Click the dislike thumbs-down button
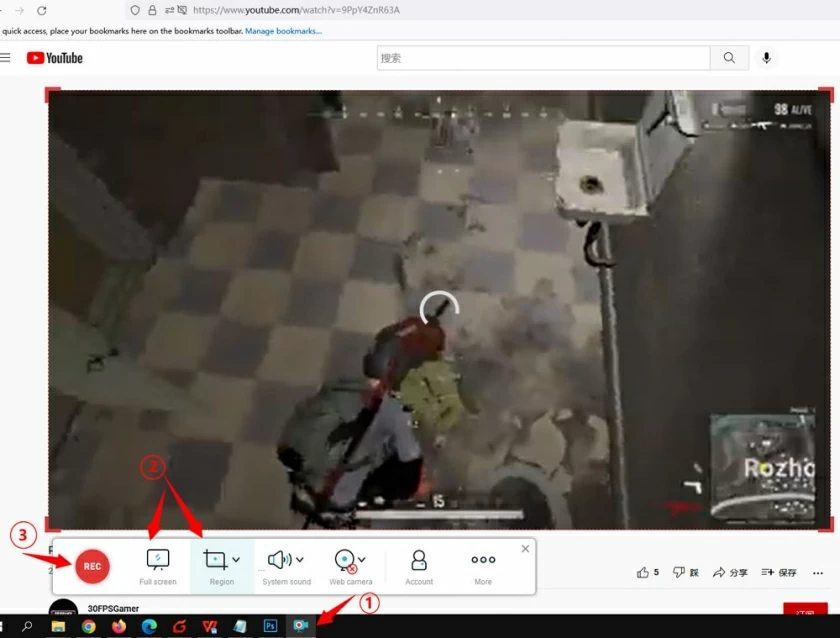840x638 pixels. pos(678,571)
